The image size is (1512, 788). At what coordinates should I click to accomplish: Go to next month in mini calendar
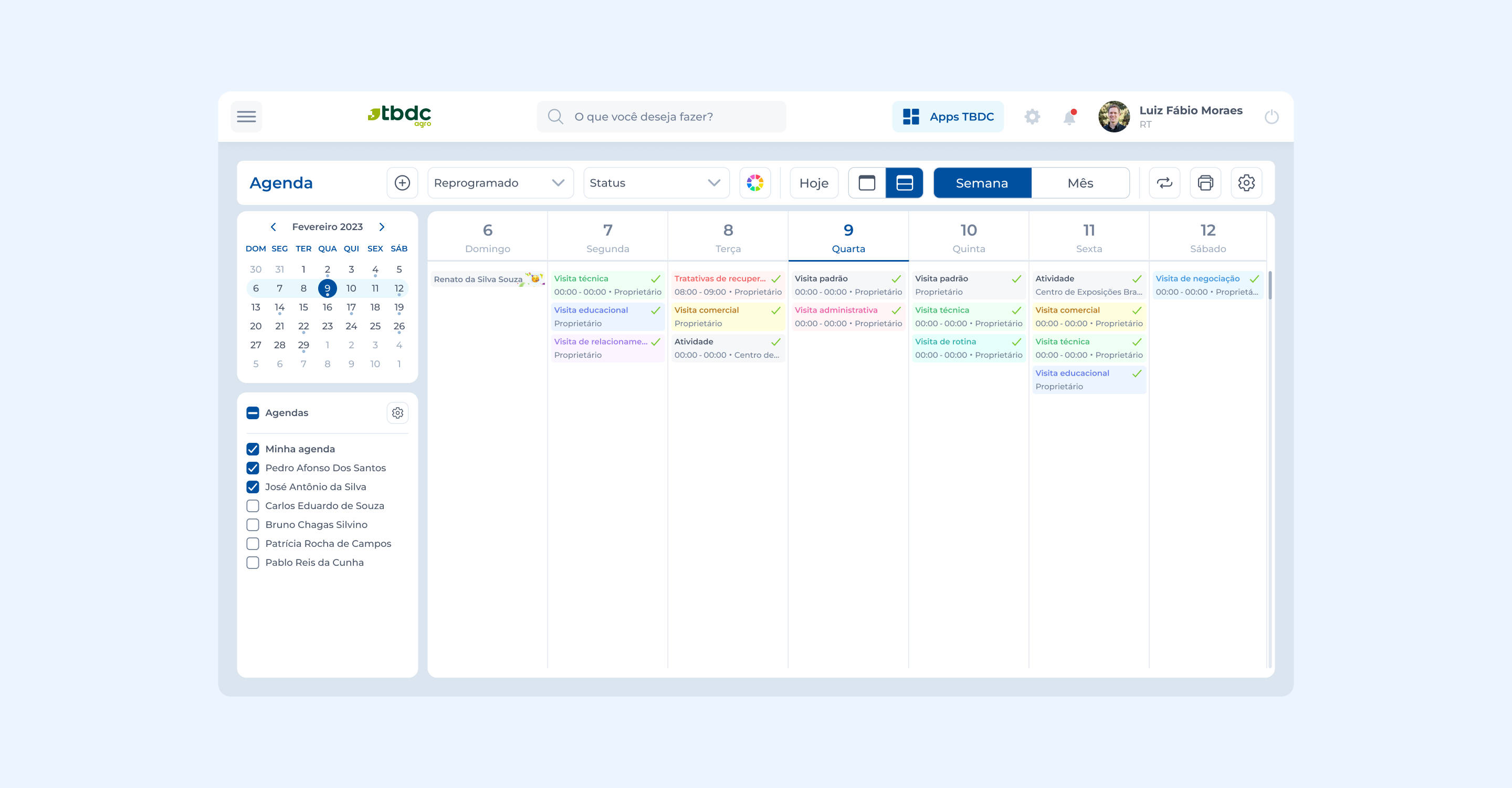[382, 226]
